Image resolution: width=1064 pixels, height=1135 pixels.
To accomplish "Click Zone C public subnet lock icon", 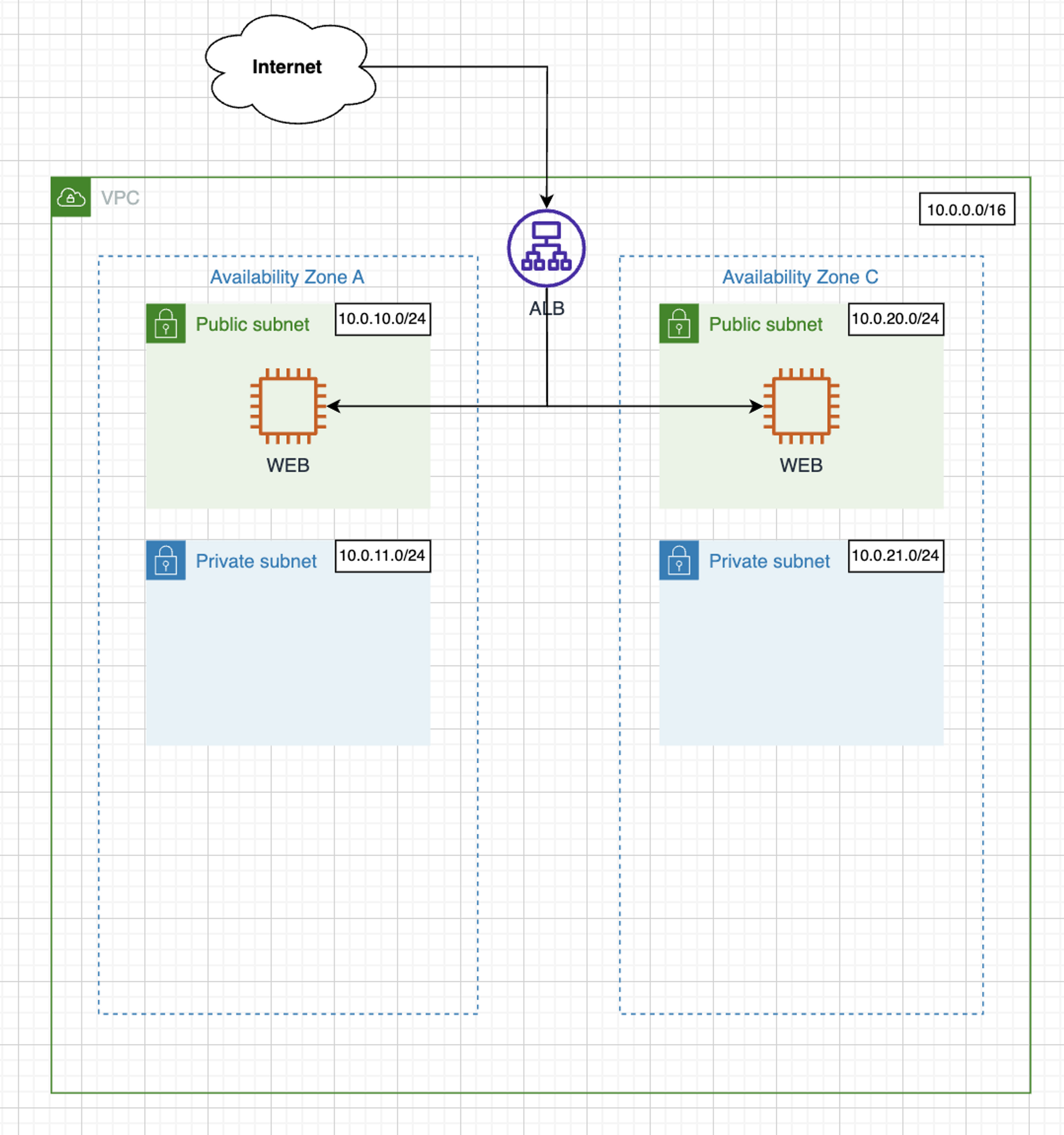I will 679,323.
